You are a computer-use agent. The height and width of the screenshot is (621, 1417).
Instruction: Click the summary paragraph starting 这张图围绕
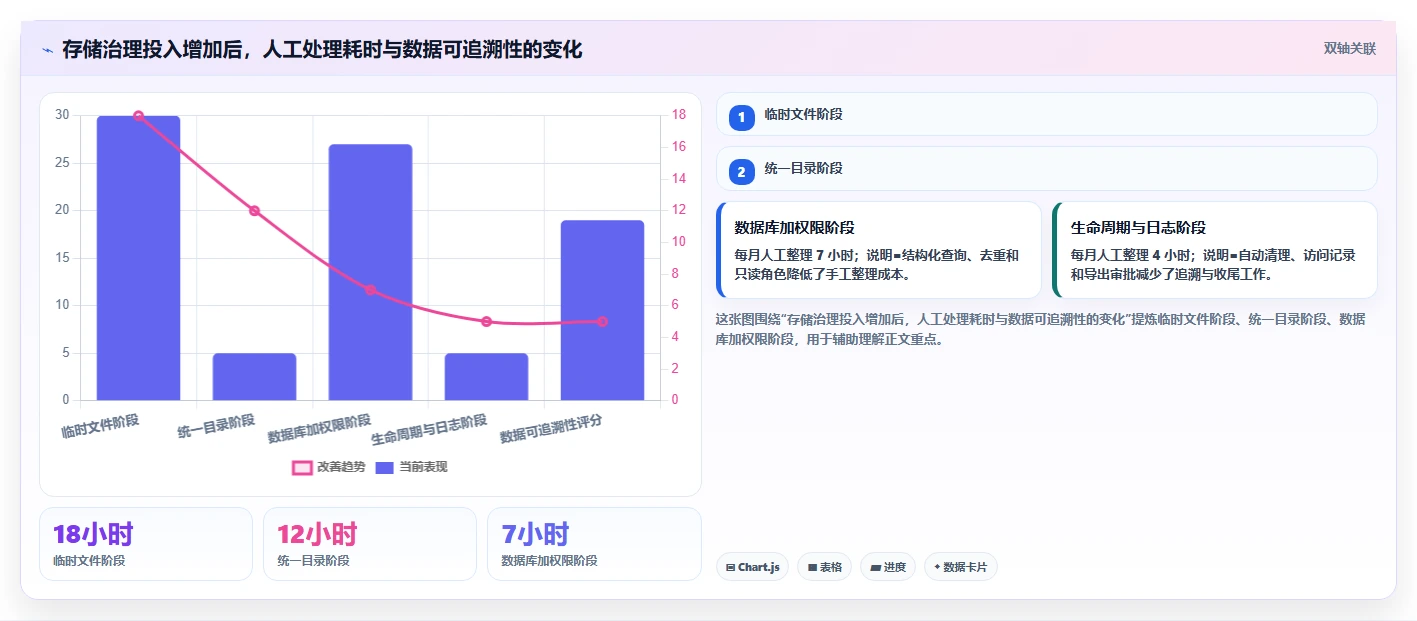pyautogui.click(x=1040, y=329)
